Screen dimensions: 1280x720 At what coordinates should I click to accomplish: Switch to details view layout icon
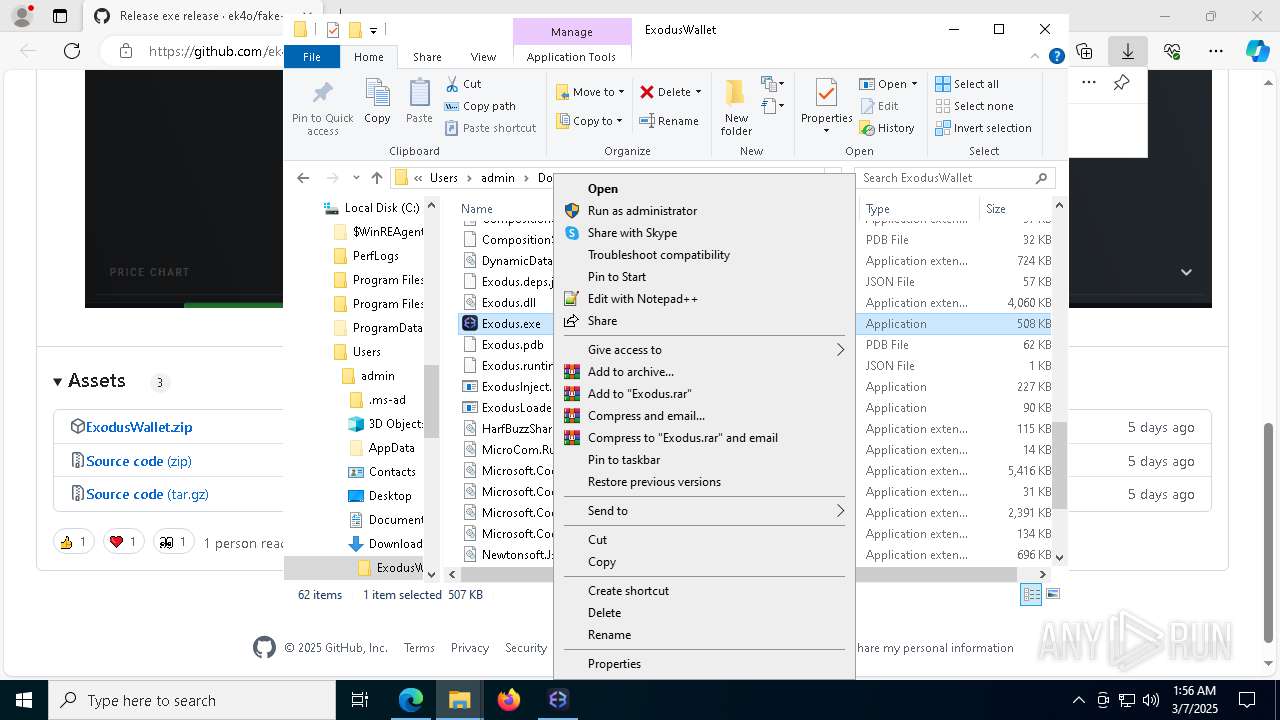tap(1031, 594)
